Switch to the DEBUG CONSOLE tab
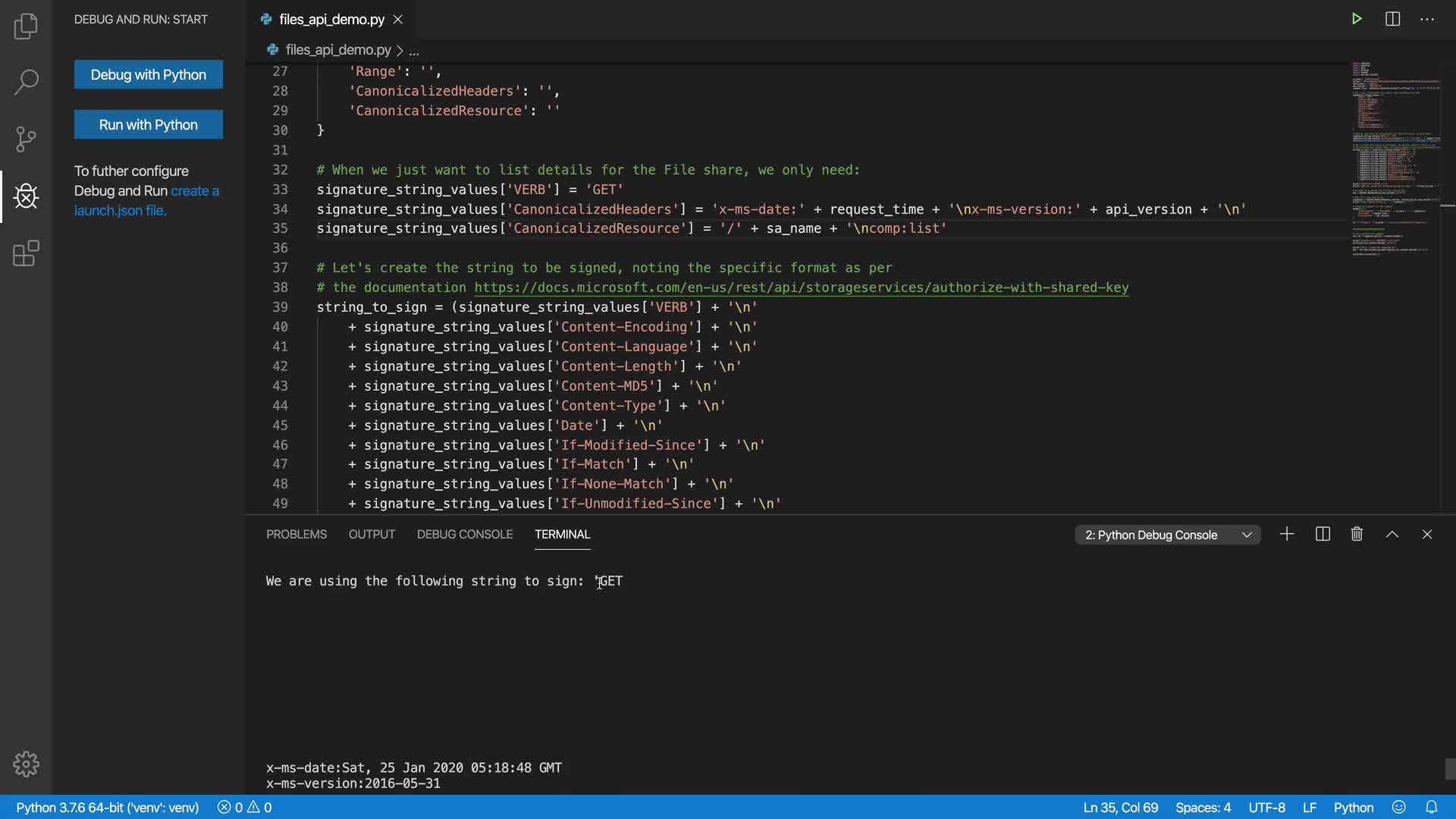The height and width of the screenshot is (819, 1456). (x=464, y=535)
